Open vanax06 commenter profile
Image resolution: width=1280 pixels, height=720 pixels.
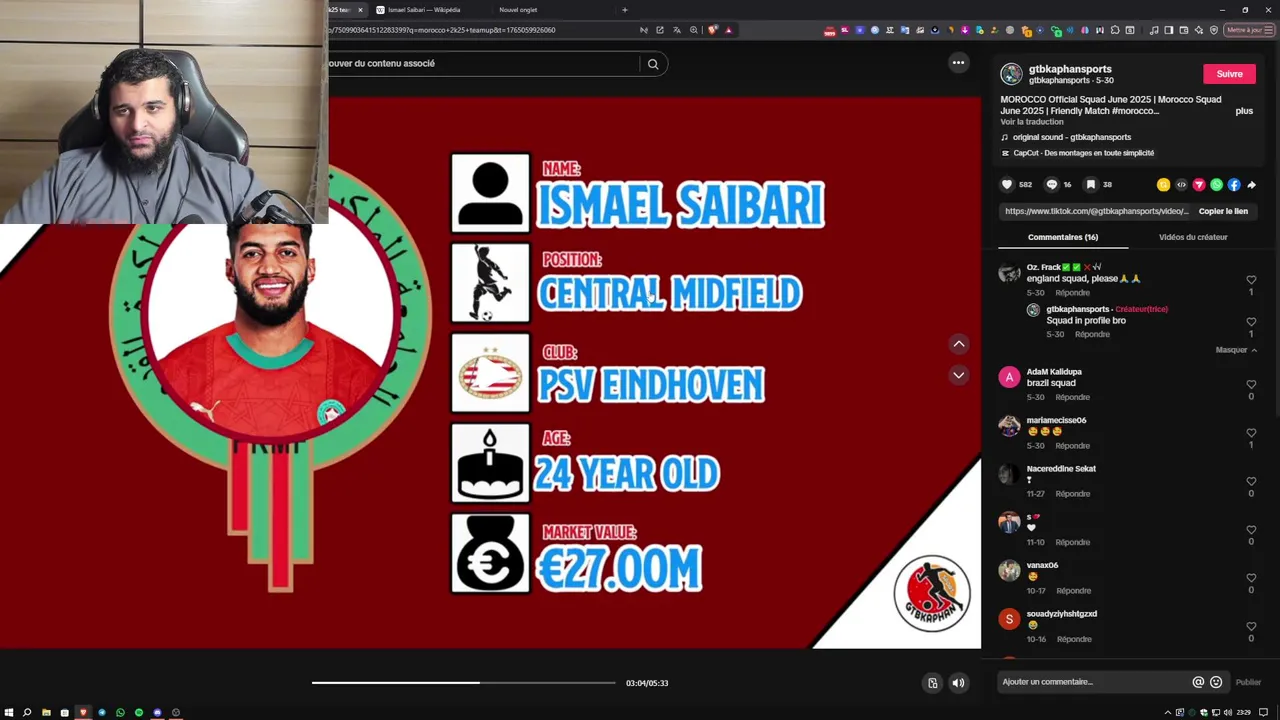[1042, 565]
